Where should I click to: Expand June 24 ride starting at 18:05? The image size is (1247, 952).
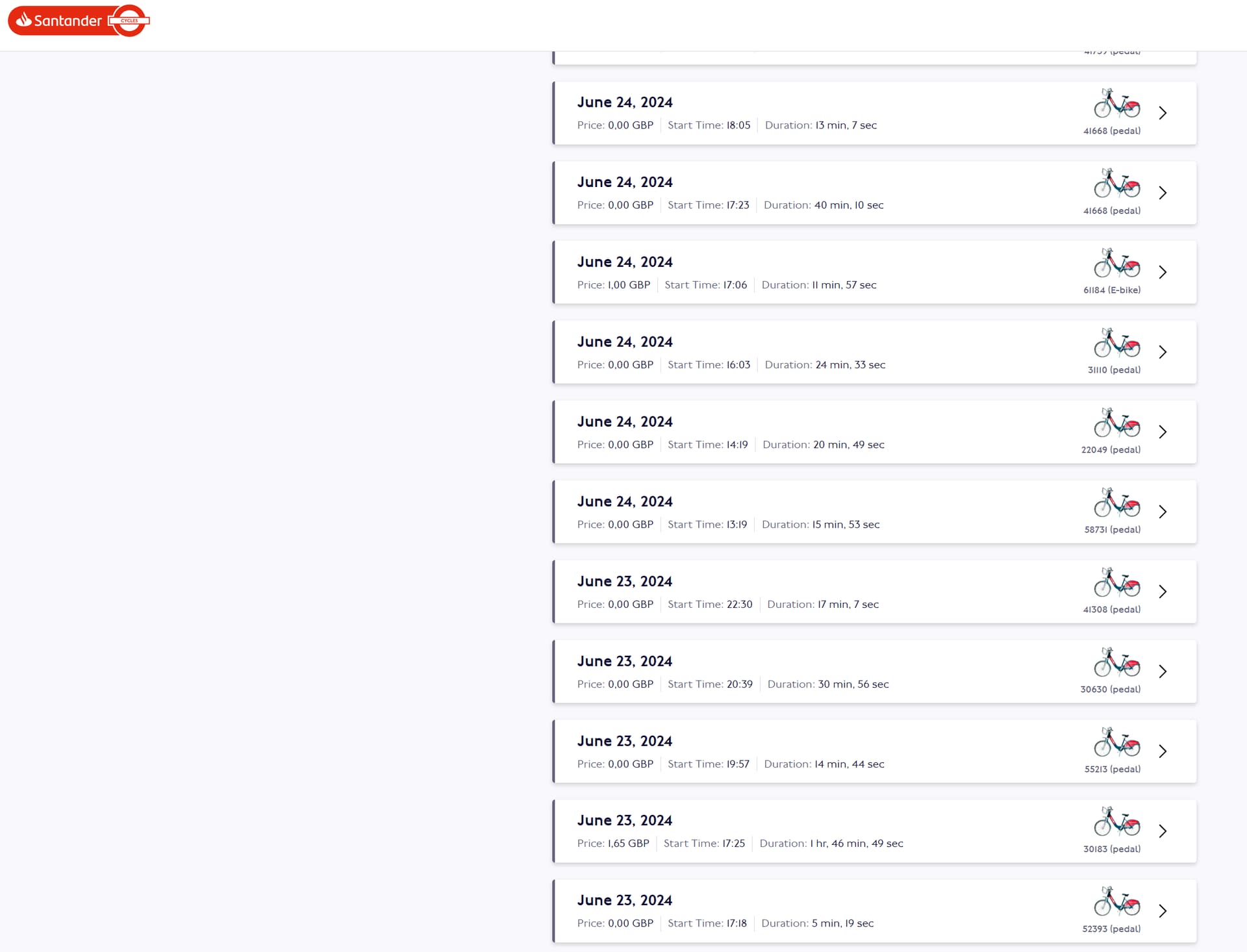click(1163, 113)
